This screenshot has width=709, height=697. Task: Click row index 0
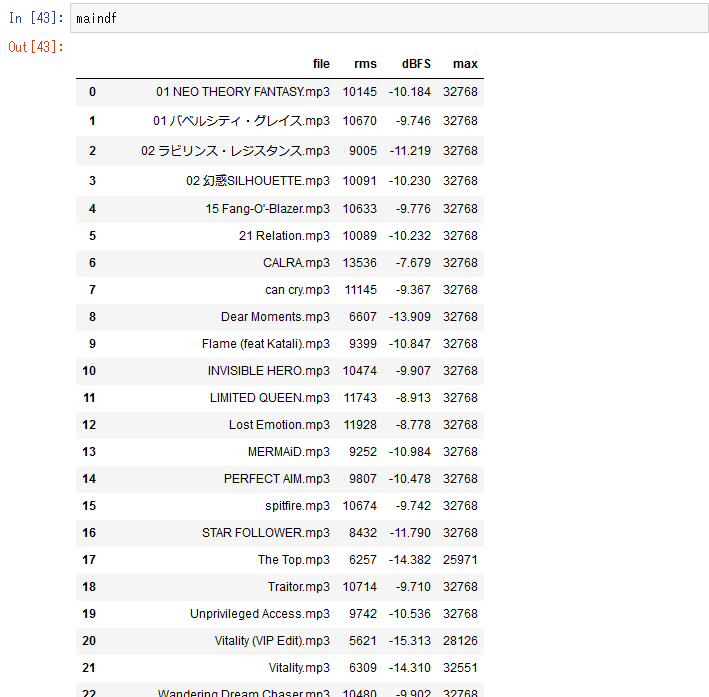(x=92, y=92)
